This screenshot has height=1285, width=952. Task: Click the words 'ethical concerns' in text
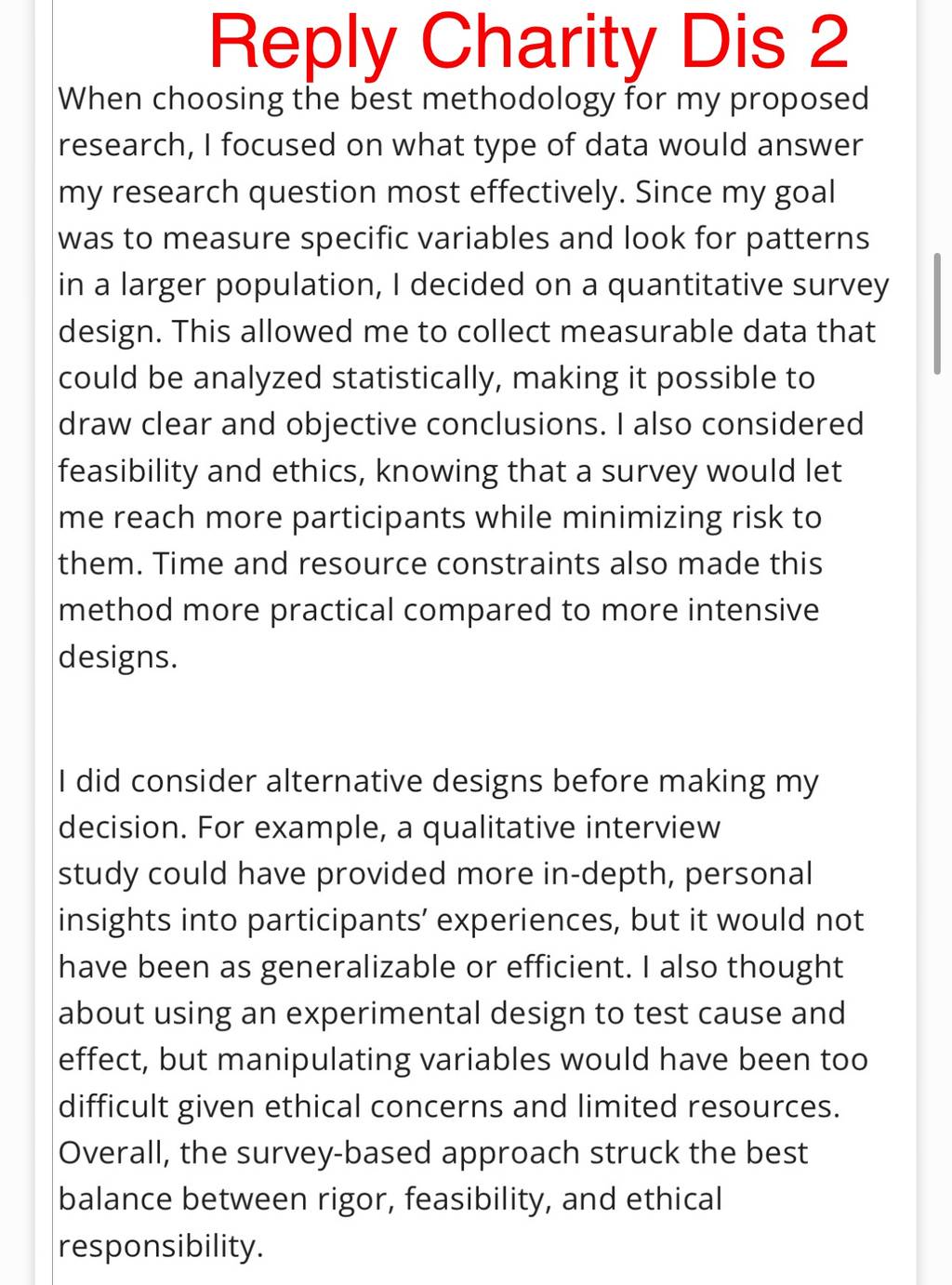(x=384, y=1106)
